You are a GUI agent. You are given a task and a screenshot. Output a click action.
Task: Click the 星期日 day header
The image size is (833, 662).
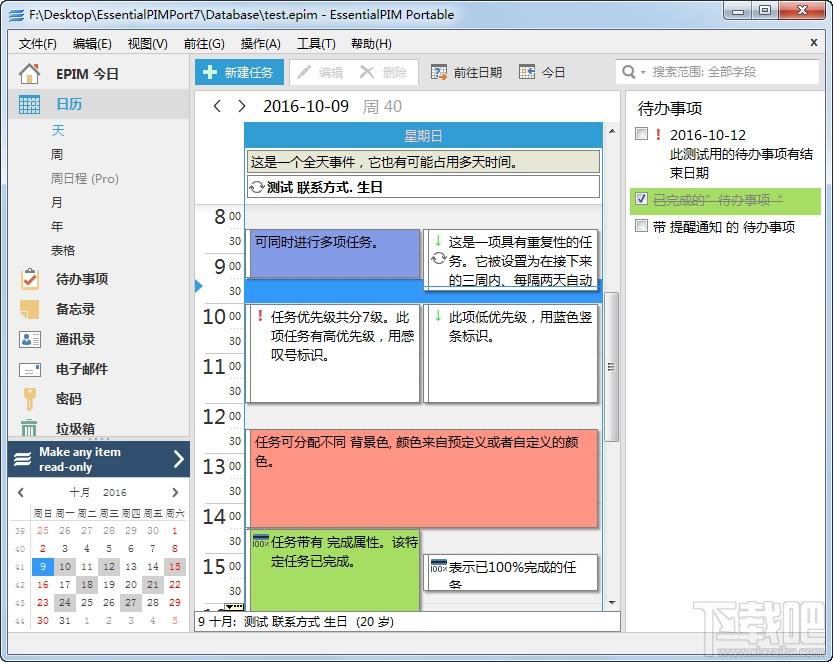[x=423, y=136]
